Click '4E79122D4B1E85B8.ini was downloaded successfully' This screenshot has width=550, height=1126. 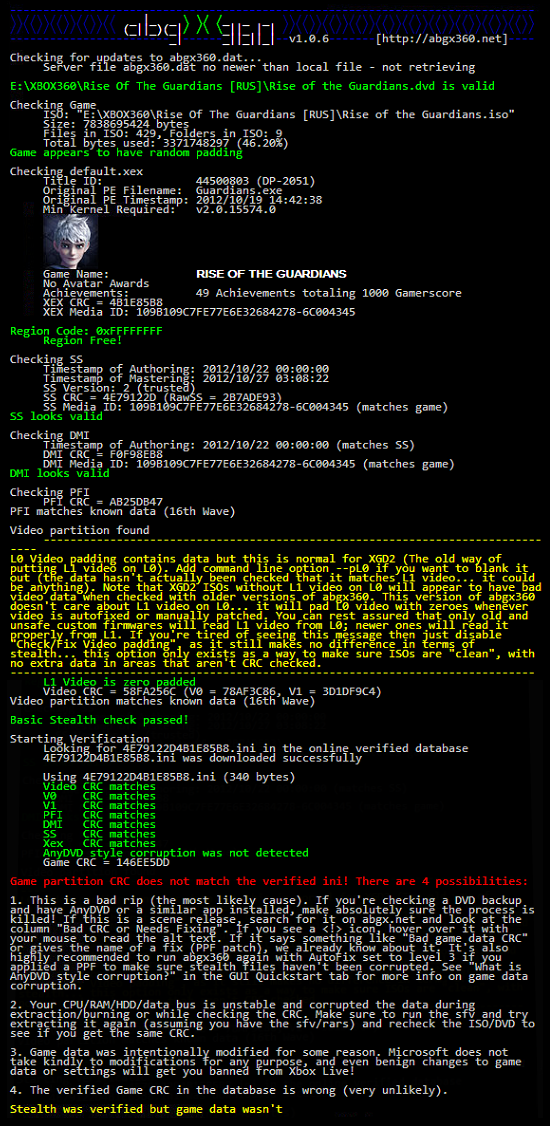point(202,758)
